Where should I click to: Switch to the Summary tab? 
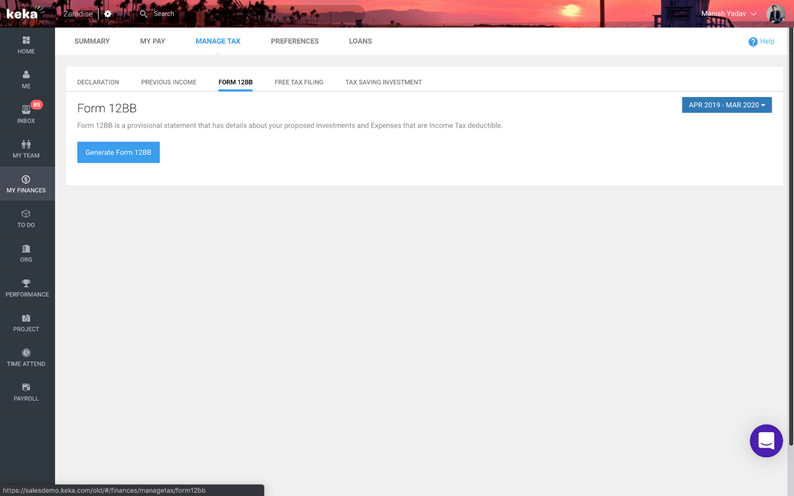(92, 41)
